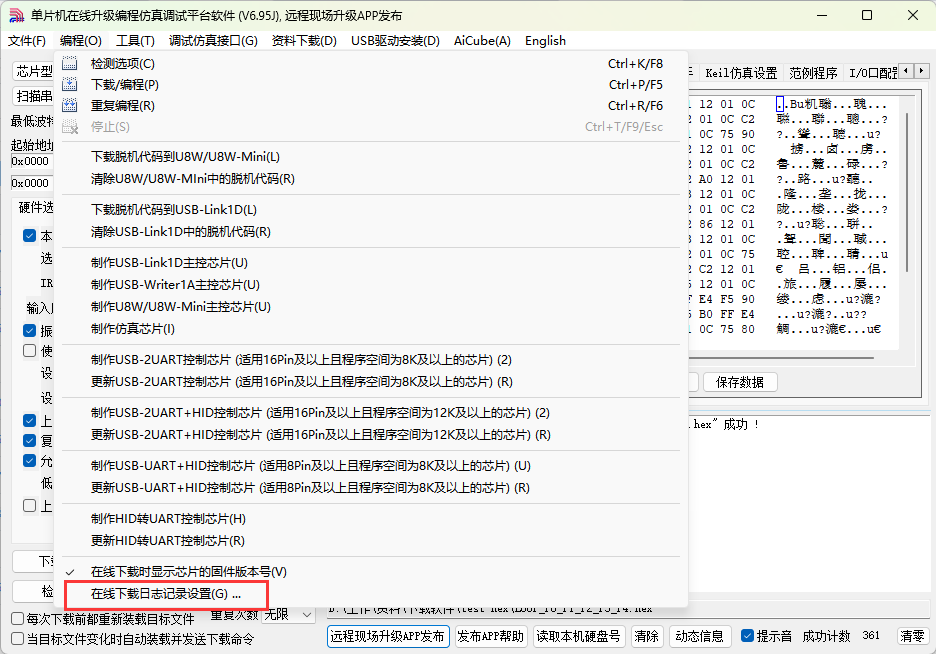
Task: Choose 清除USB-Link1D中的脱机代码(R)
Action: coord(371,232)
